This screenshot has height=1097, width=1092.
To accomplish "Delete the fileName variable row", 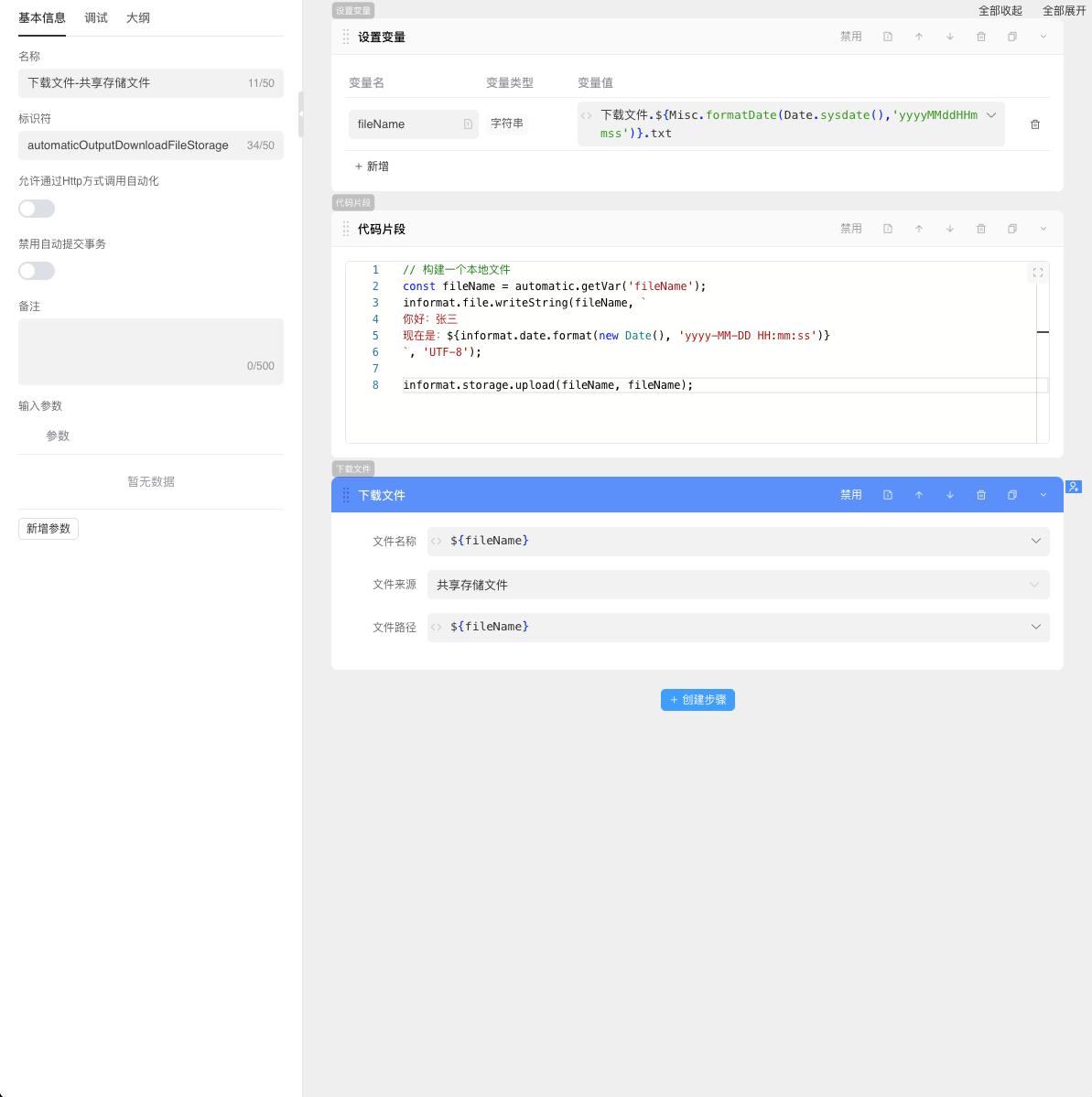I will click(1035, 124).
